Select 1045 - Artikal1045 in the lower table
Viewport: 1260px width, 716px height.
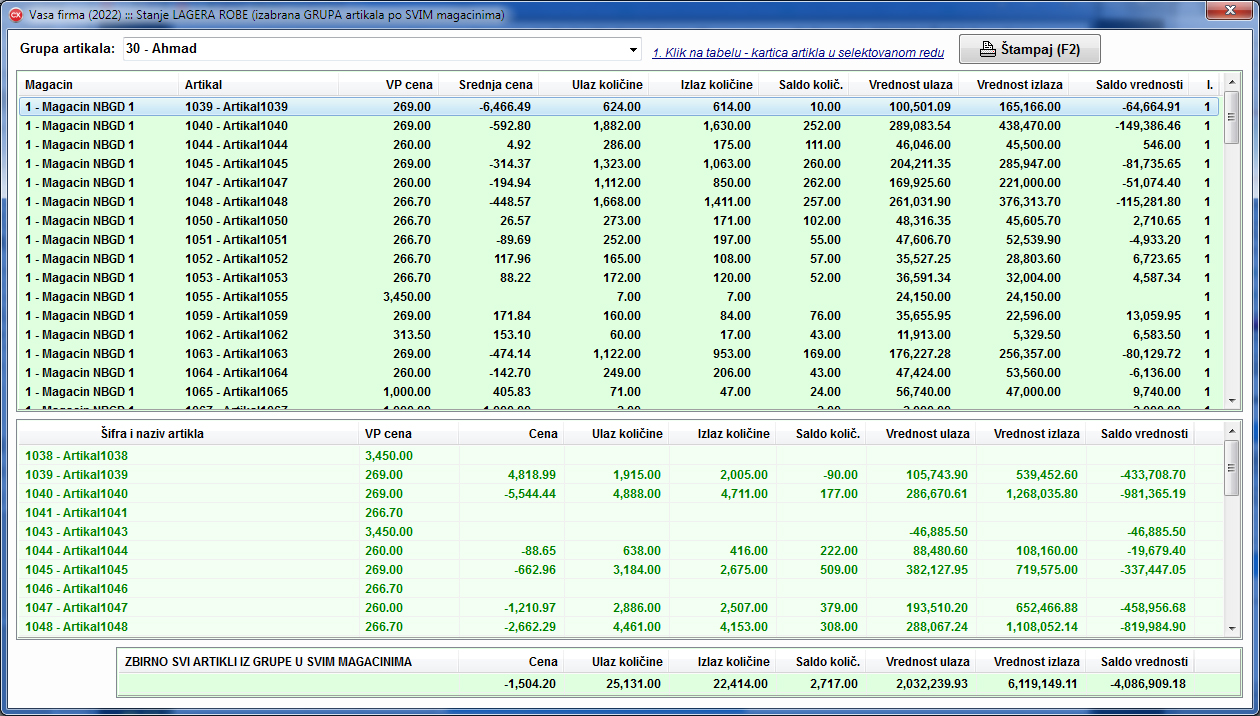621,569
